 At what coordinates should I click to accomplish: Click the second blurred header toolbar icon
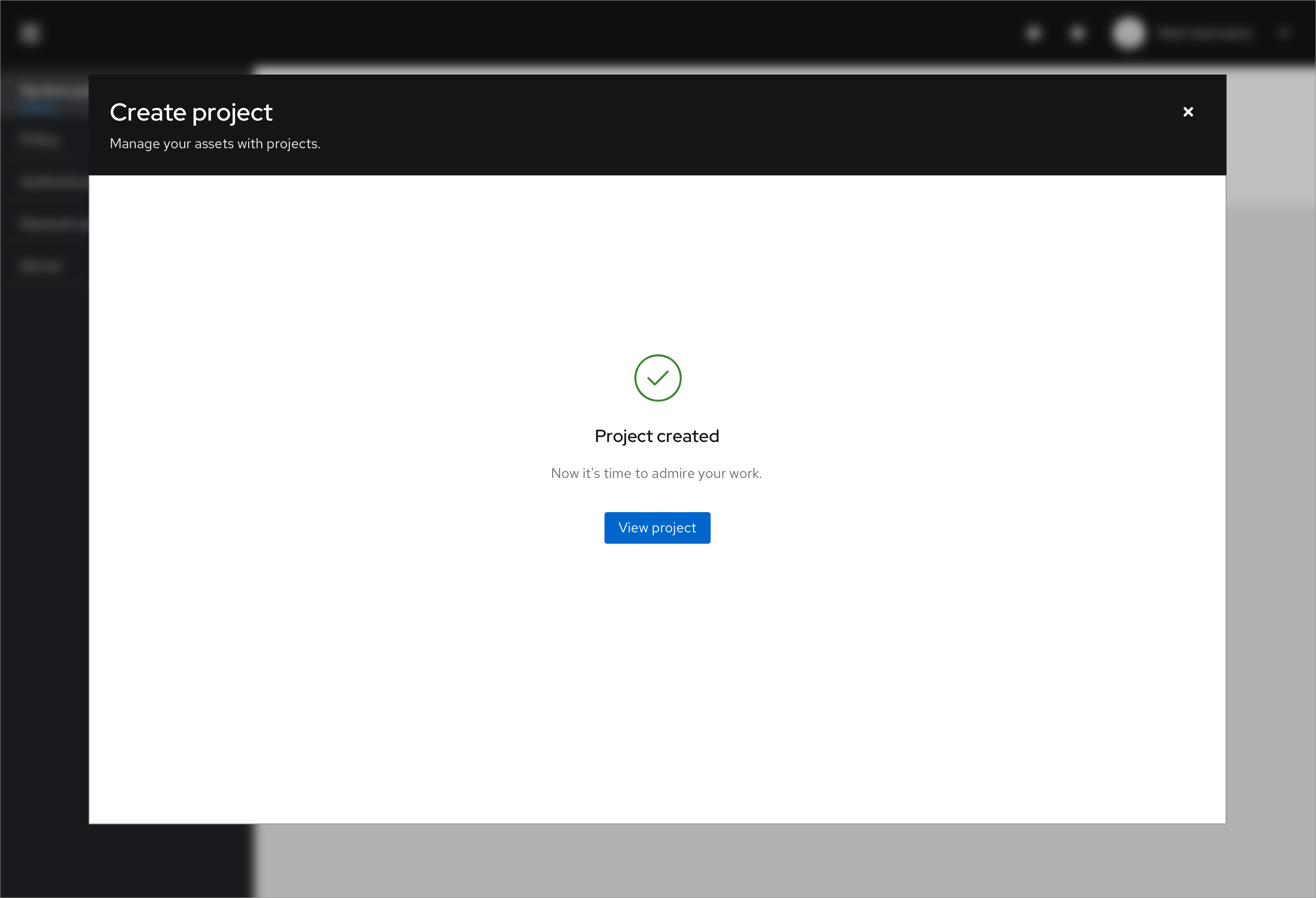click(x=1077, y=33)
